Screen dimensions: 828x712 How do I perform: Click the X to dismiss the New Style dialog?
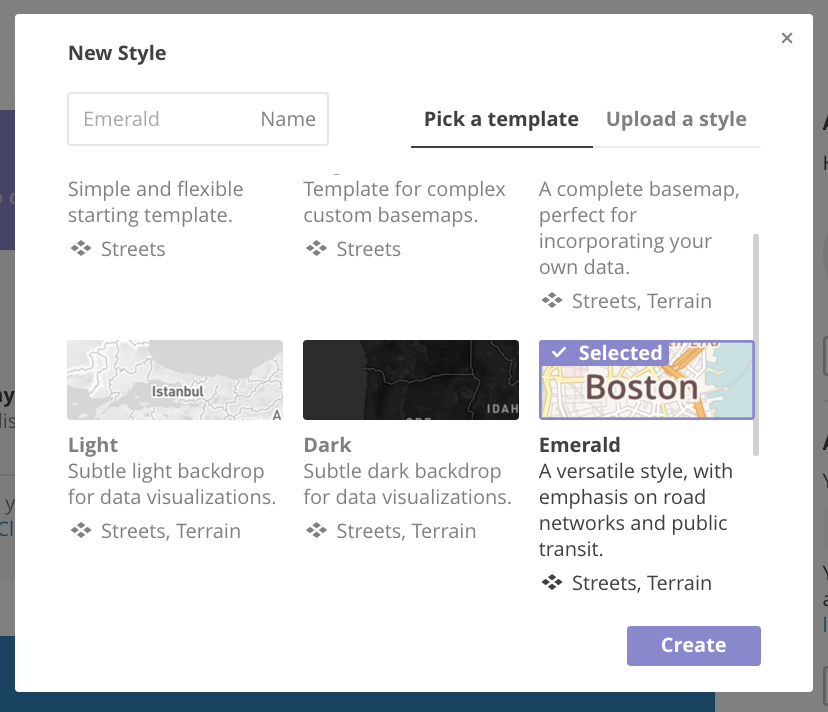(787, 38)
